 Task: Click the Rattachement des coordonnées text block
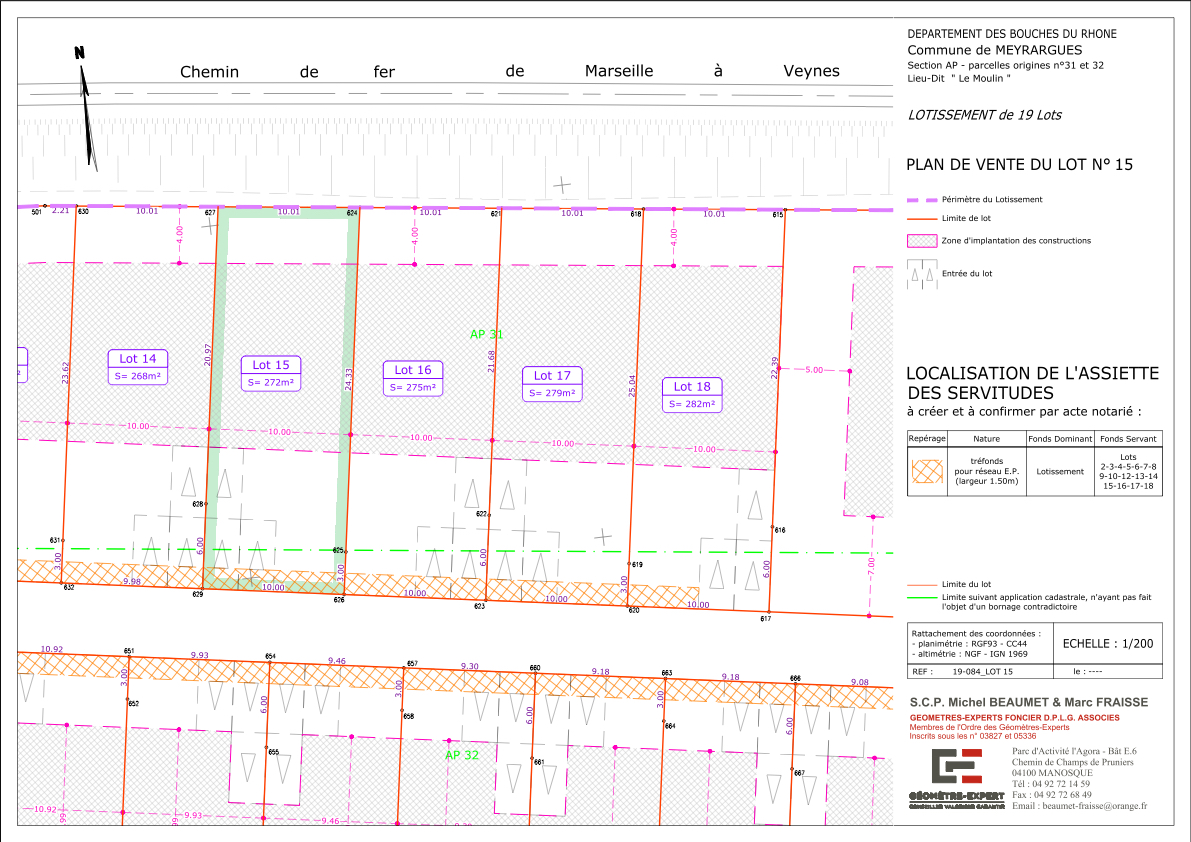click(x=975, y=644)
